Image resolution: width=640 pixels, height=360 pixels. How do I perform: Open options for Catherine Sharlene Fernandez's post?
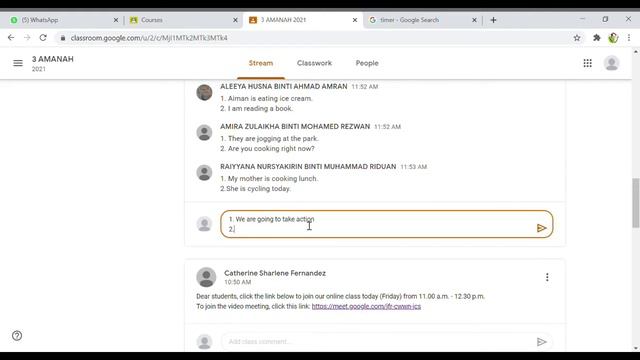[x=547, y=277]
